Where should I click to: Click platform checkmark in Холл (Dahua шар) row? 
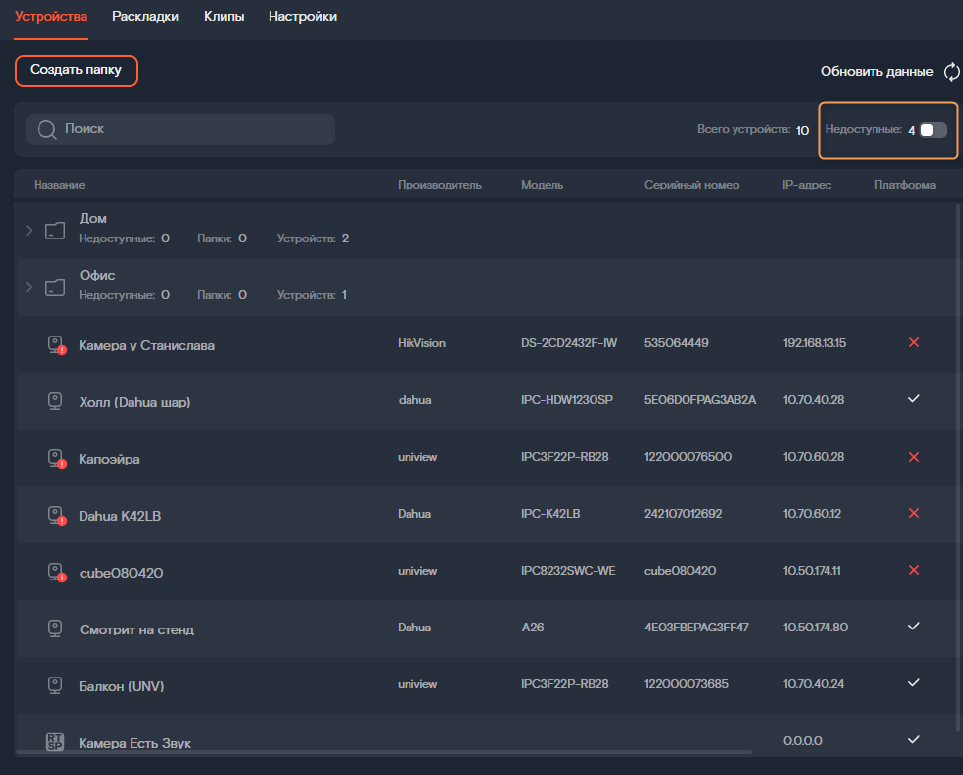coord(914,399)
